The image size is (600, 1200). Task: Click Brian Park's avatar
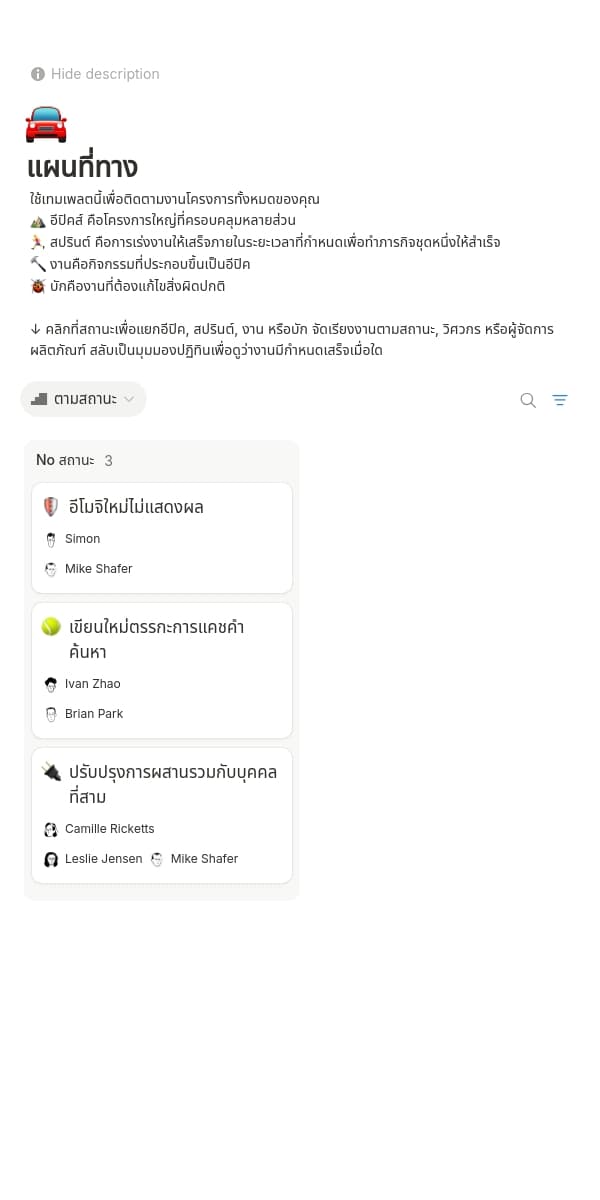point(51,714)
